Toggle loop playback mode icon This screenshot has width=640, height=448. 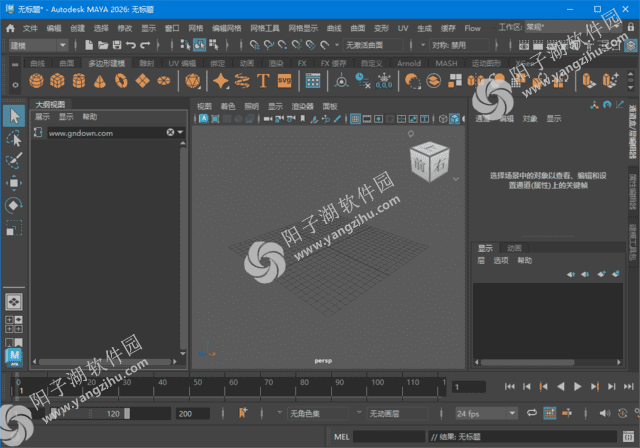point(531,413)
